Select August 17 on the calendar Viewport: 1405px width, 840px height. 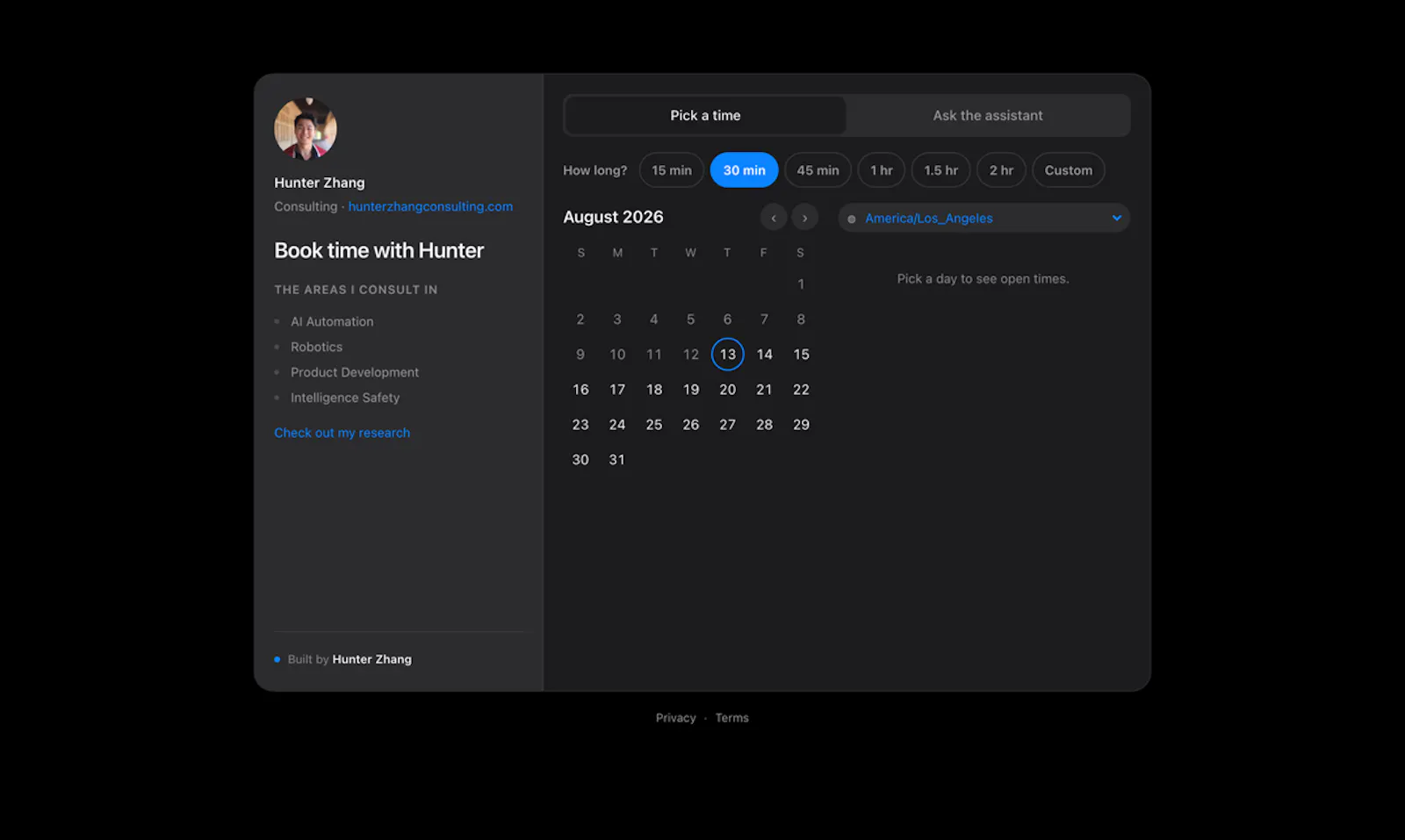pyautogui.click(x=617, y=390)
